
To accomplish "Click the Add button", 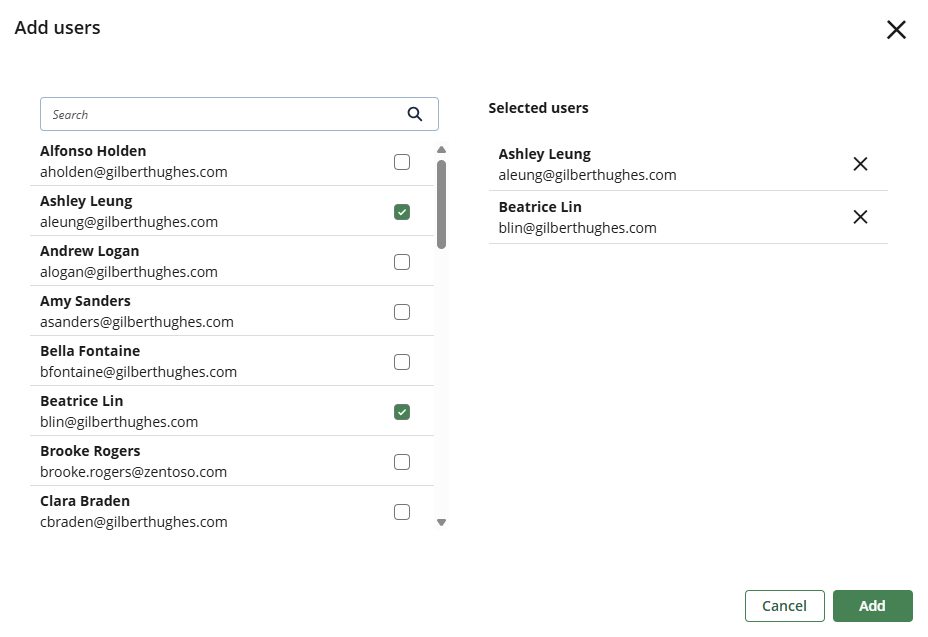I will pos(872,605).
